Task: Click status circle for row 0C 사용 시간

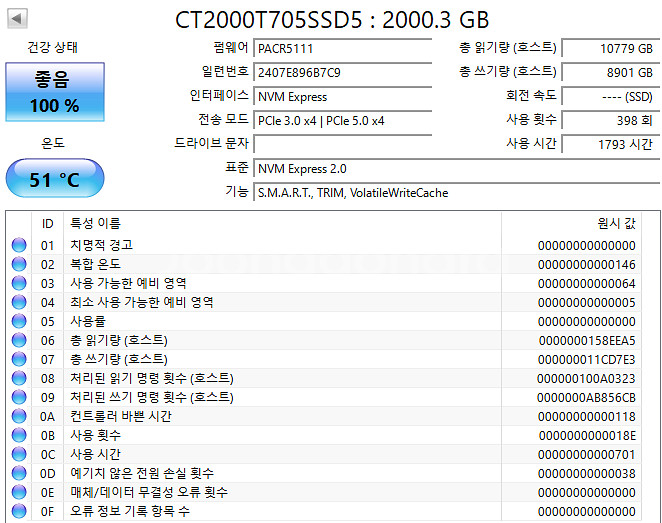Action: pos(19,454)
